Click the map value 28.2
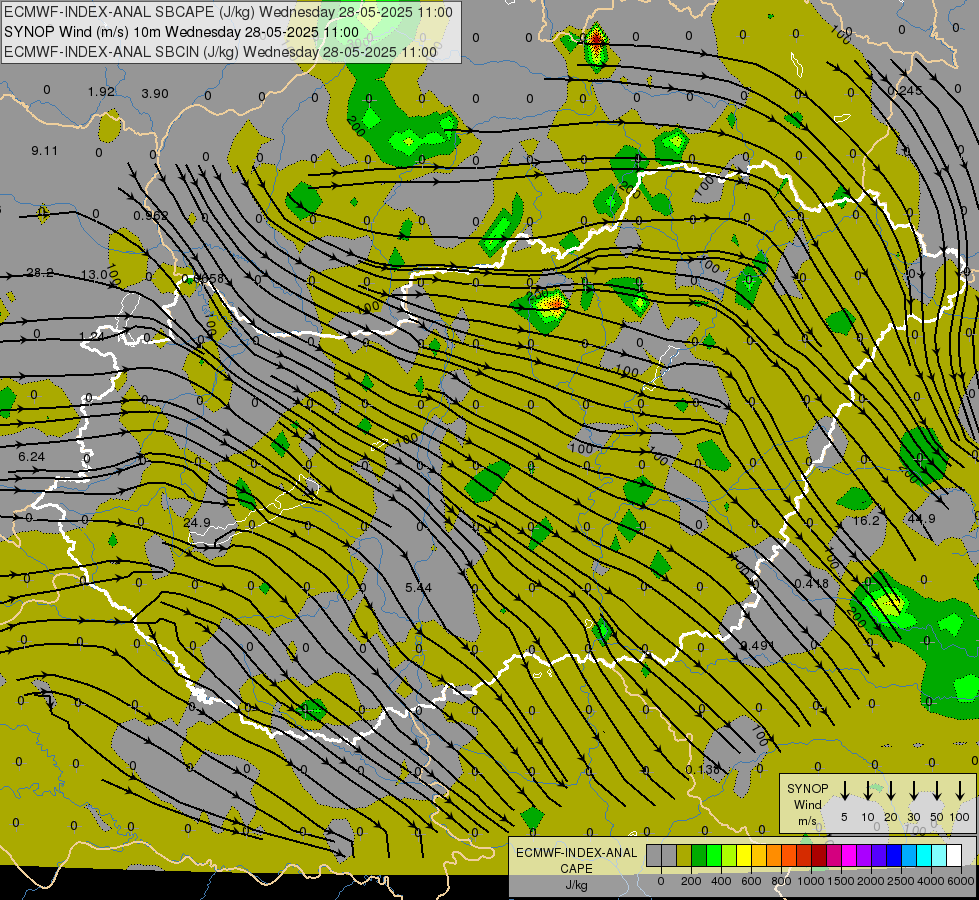The height and width of the screenshot is (900, 979). point(40,272)
